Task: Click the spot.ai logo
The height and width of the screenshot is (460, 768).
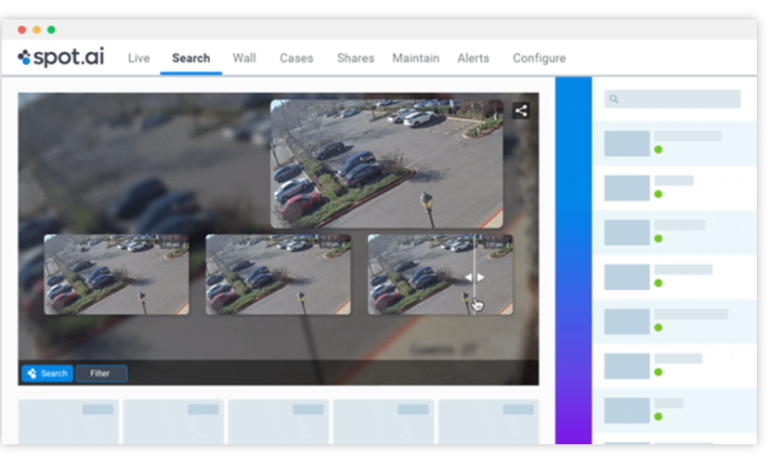Action: pos(61,58)
